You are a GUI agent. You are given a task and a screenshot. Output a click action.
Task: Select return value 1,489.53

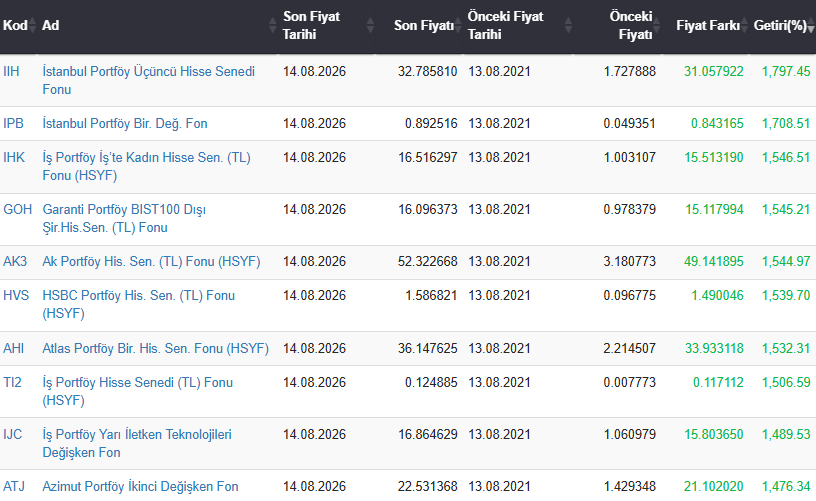point(786,434)
